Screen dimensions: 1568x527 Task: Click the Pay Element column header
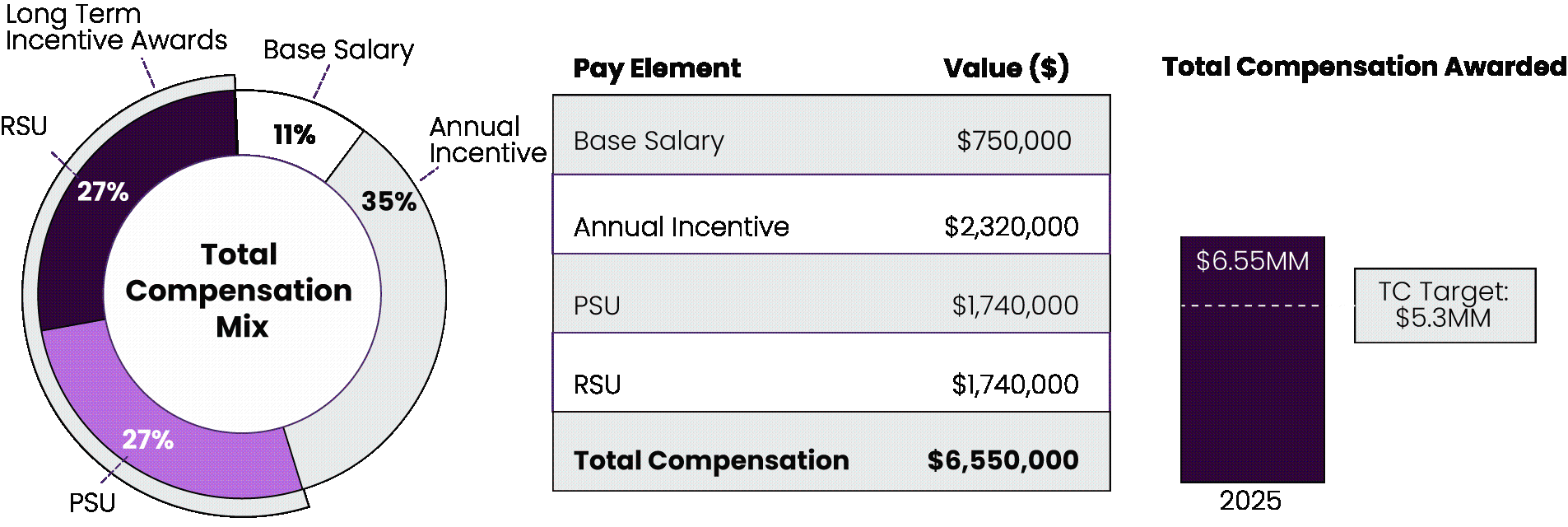click(657, 68)
